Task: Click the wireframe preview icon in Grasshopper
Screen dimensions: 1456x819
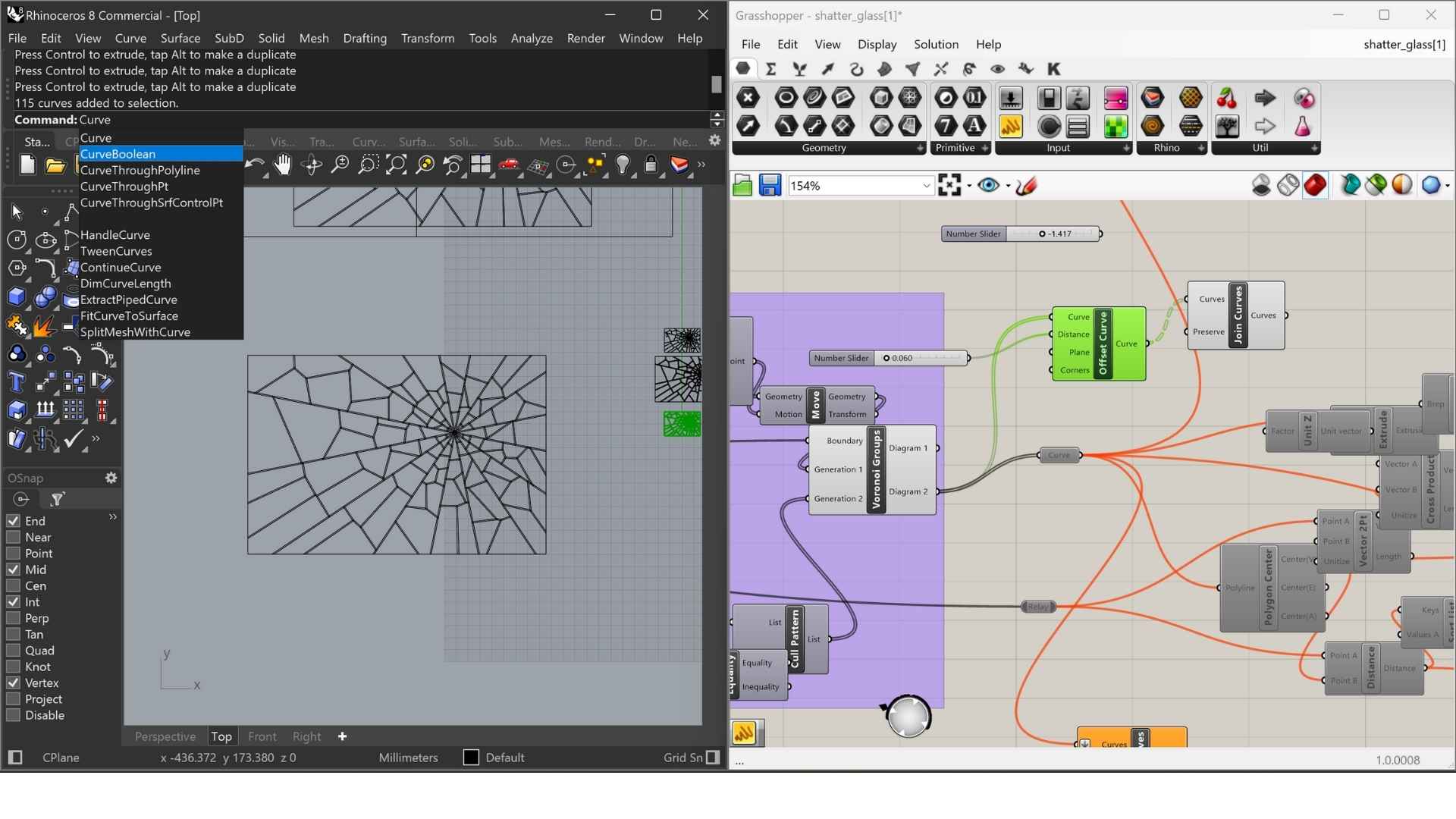Action: pos(1288,185)
